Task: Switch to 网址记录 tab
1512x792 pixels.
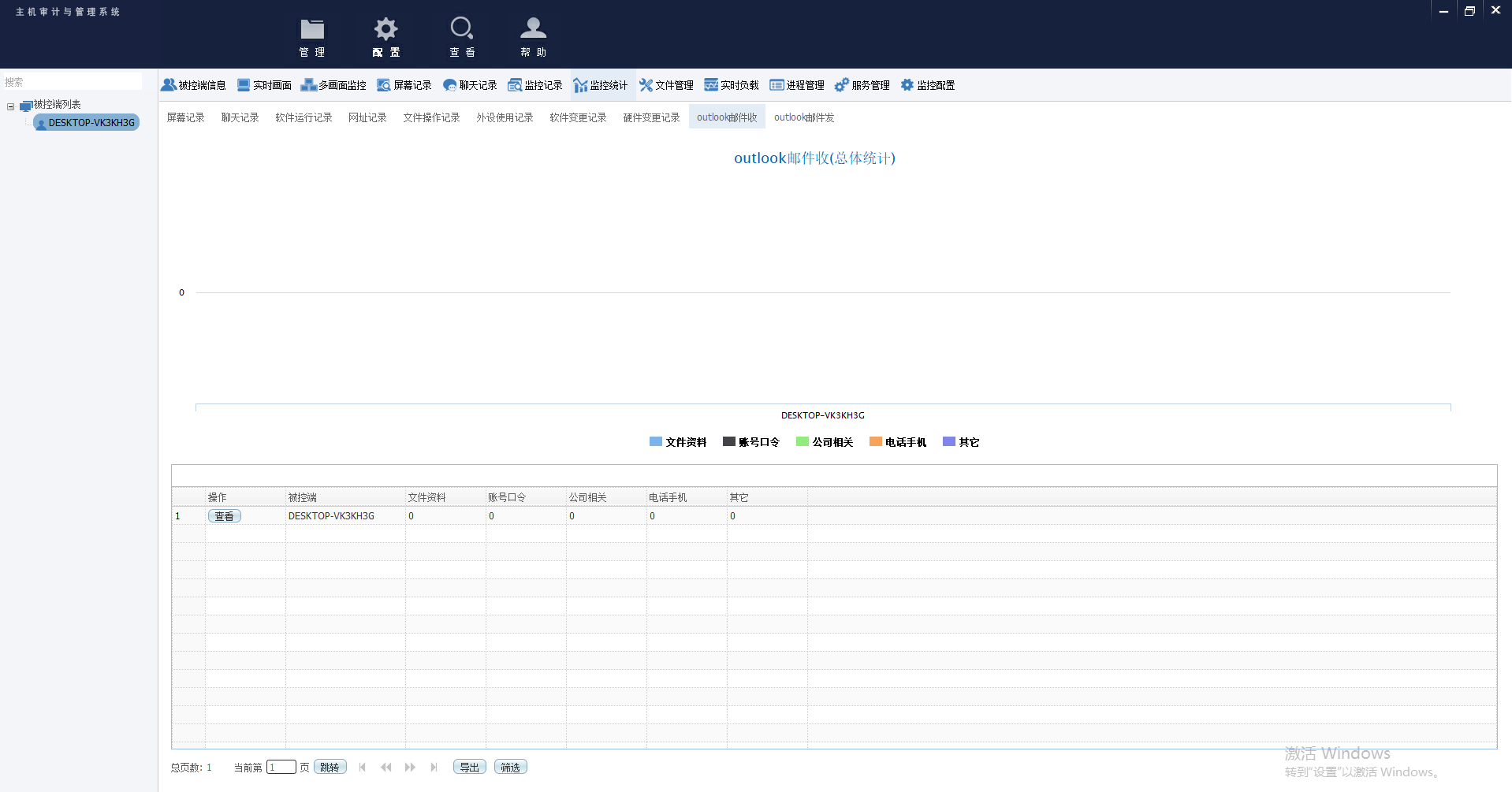Action: click(367, 117)
